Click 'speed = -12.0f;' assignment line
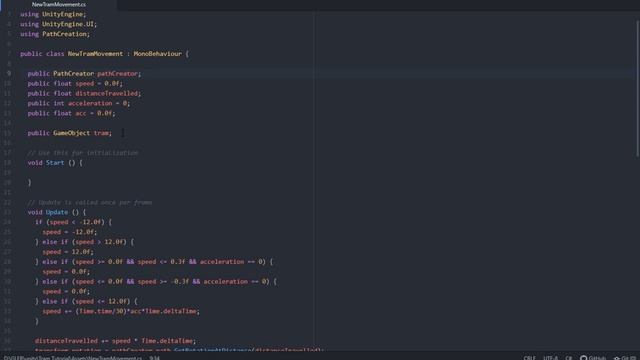Image resolution: width=640 pixels, height=360 pixels. point(70,232)
